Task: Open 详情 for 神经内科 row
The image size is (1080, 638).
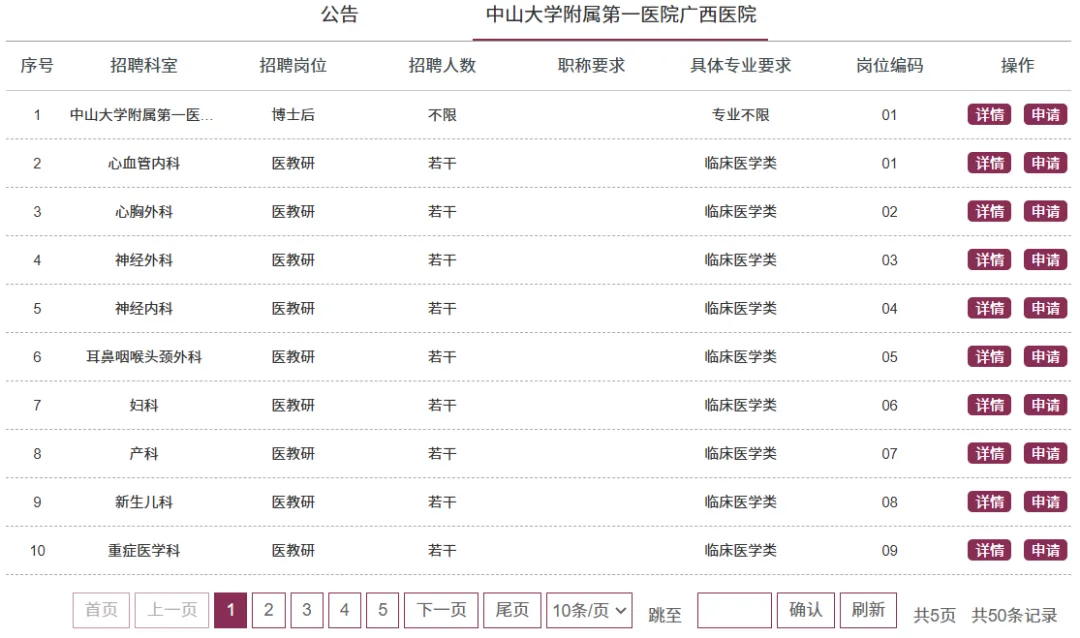Action: [989, 308]
